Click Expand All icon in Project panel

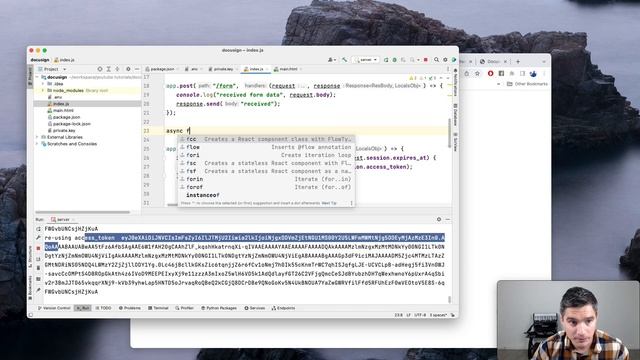point(109,69)
